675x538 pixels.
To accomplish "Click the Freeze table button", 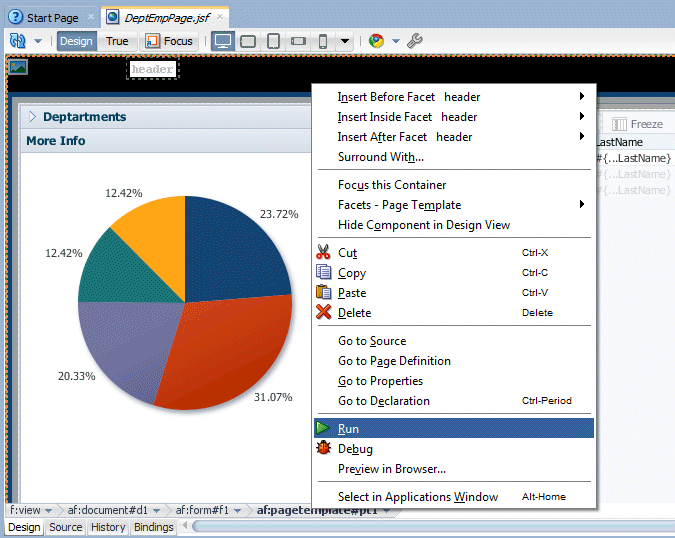I will coord(637,124).
